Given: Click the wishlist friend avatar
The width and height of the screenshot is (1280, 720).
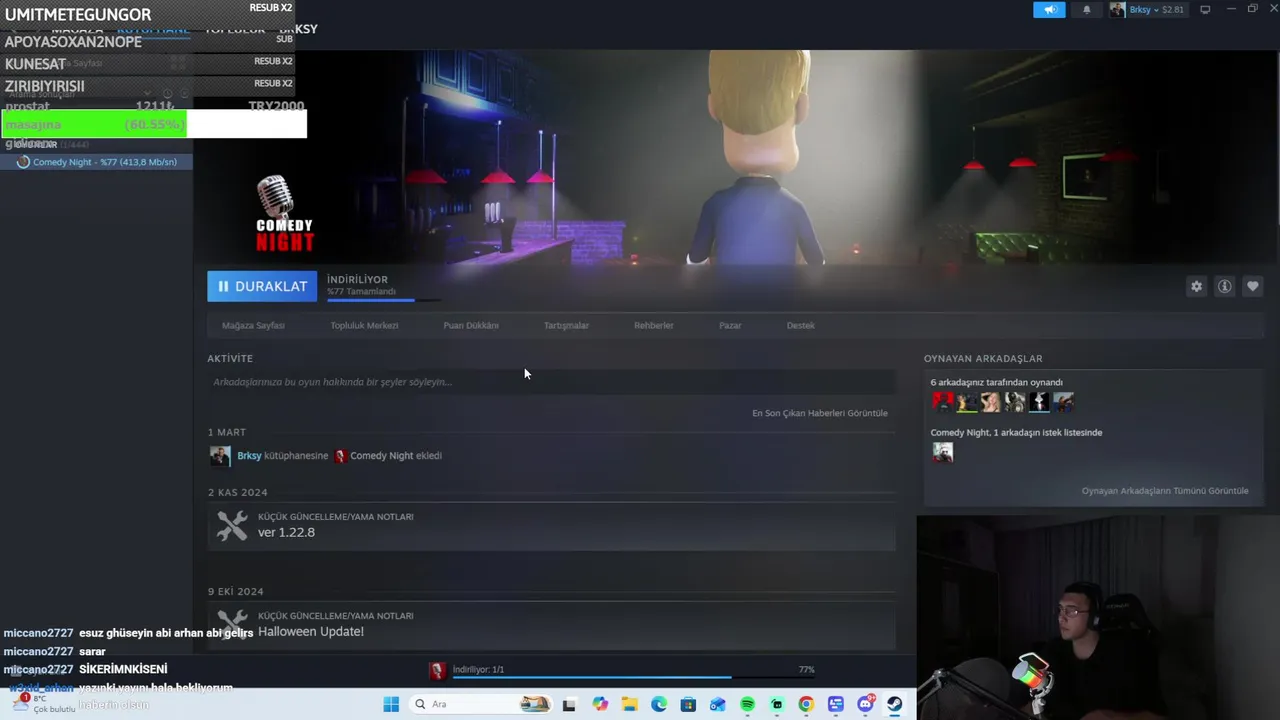Looking at the screenshot, I should pos(942,452).
